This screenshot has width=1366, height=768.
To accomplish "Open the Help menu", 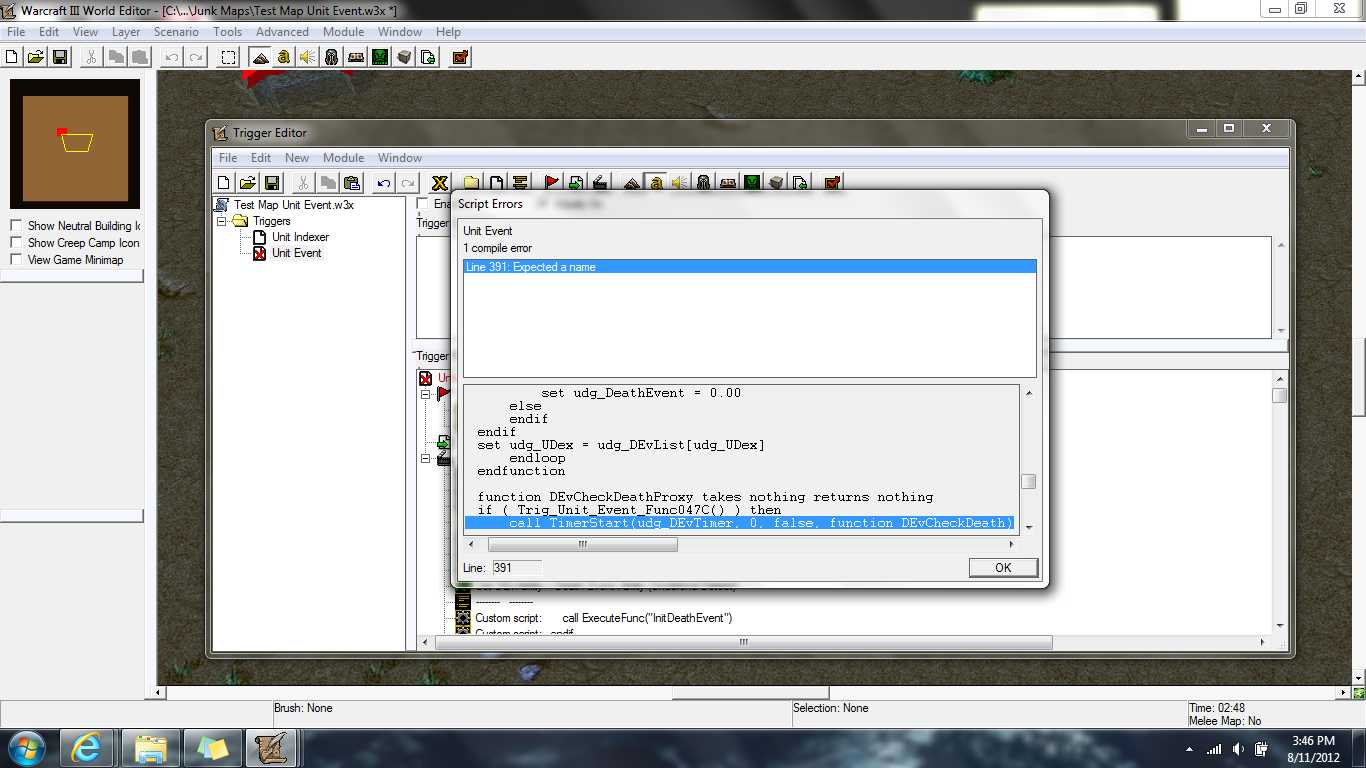I will pyautogui.click(x=448, y=32).
